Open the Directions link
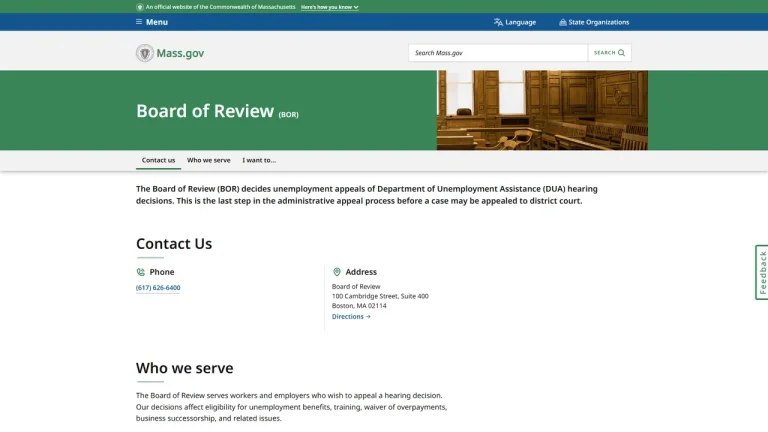This screenshot has width=768, height=432. pyautogui.click(x=351, y=316)
